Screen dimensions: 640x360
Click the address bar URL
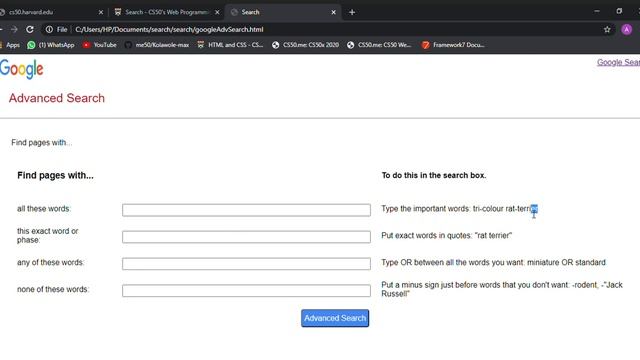[169, 29]
